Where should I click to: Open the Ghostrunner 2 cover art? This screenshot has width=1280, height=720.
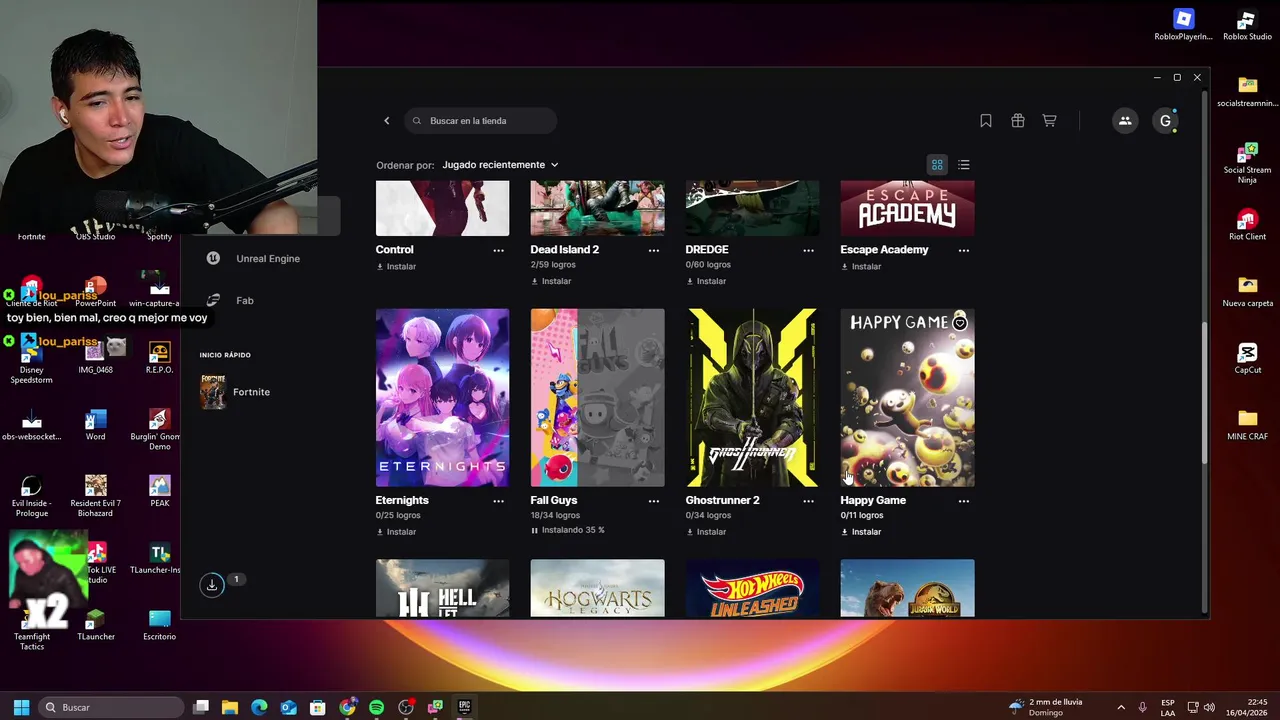(x=752, y=398)
